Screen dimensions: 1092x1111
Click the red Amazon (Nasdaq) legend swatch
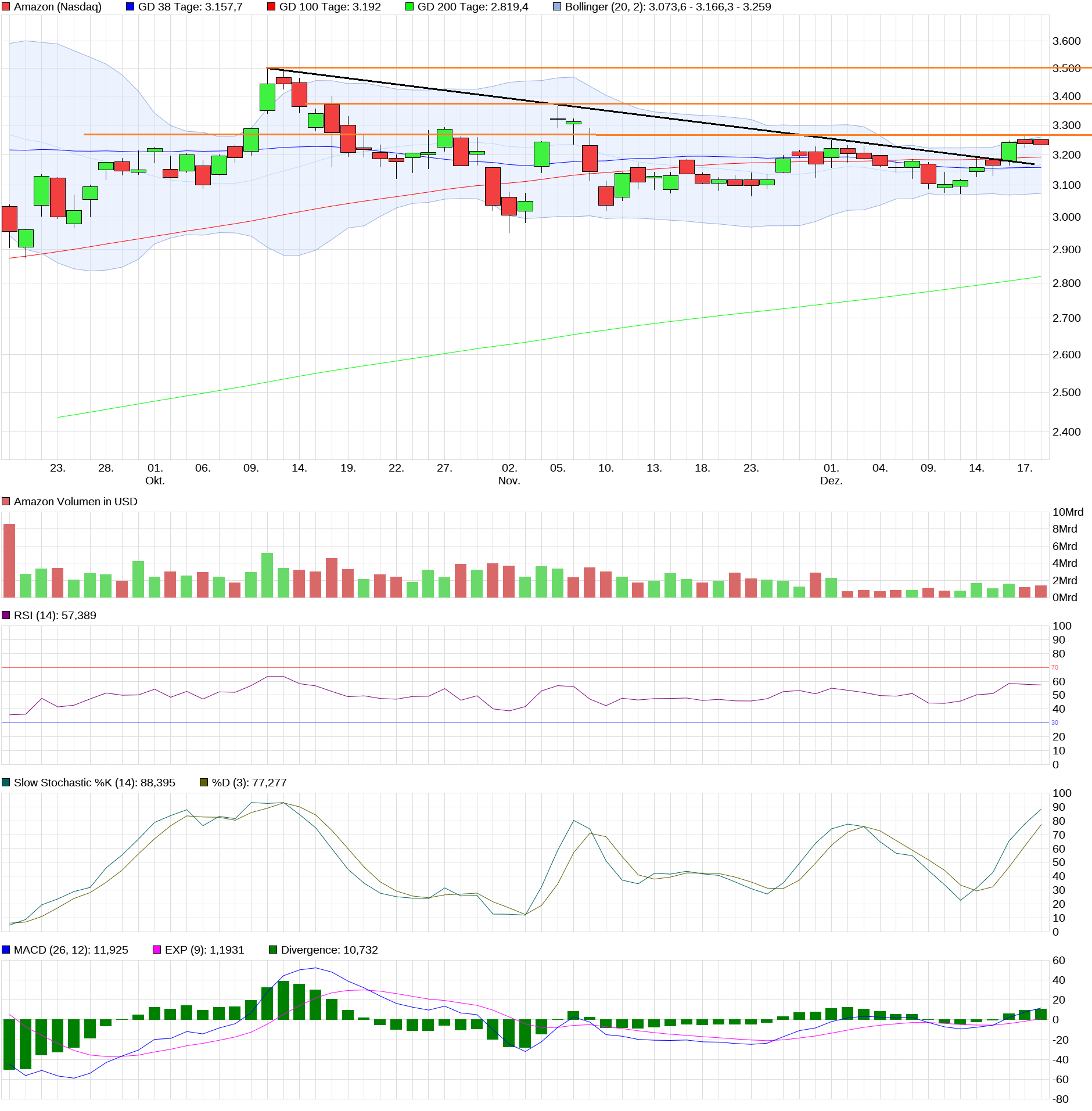[x=6, y=7]
